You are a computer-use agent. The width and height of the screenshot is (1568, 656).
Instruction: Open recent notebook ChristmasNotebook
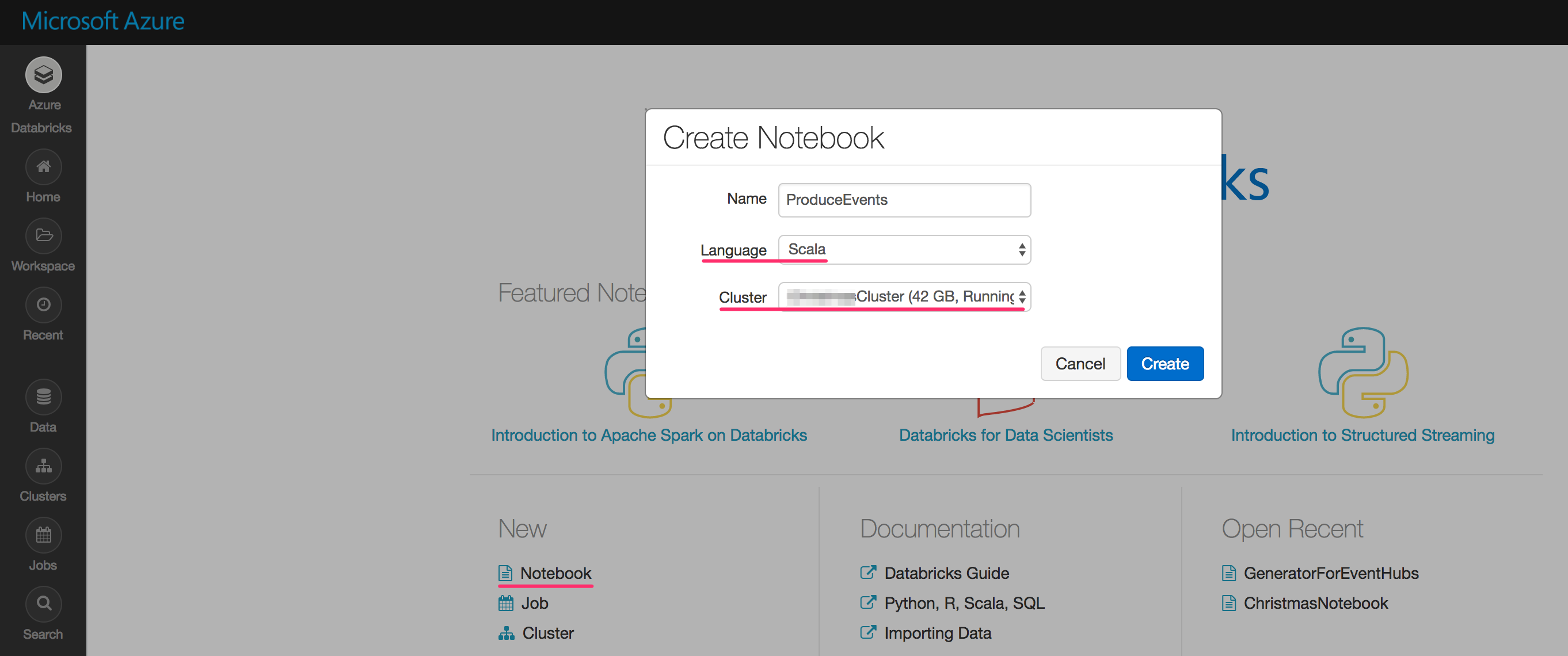(x=1315, y=603)
